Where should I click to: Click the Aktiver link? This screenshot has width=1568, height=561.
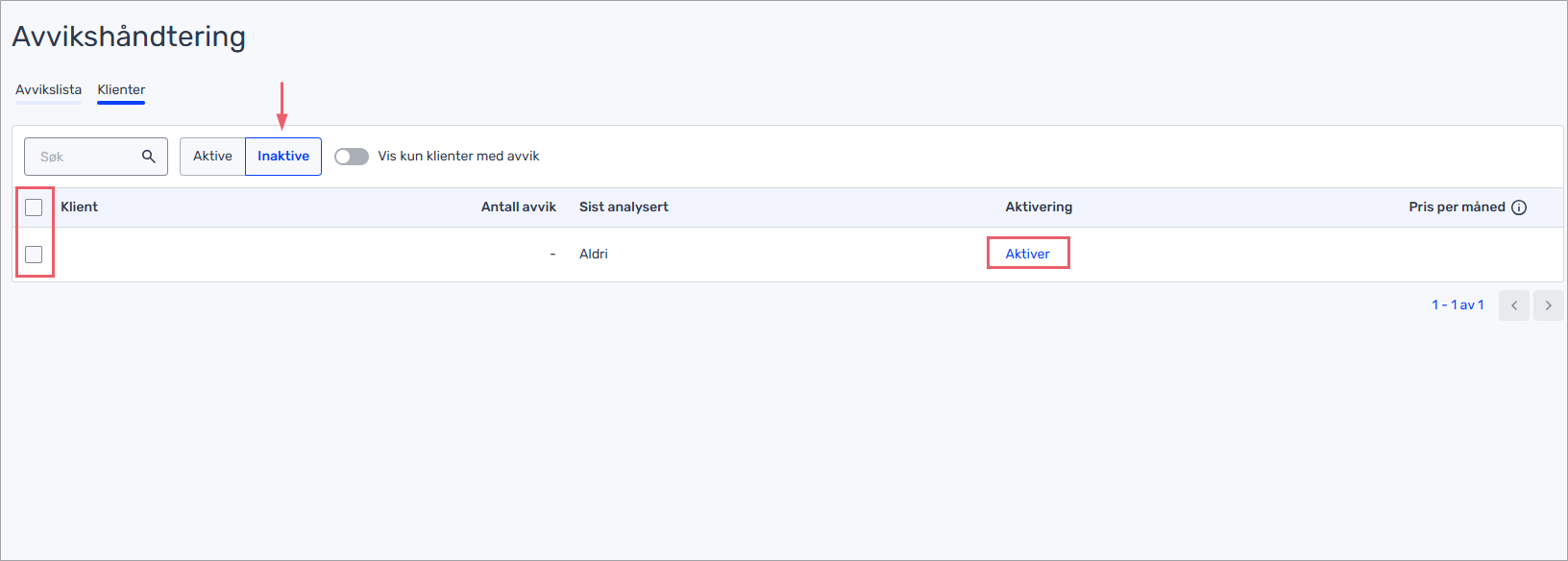(1028, 254)
